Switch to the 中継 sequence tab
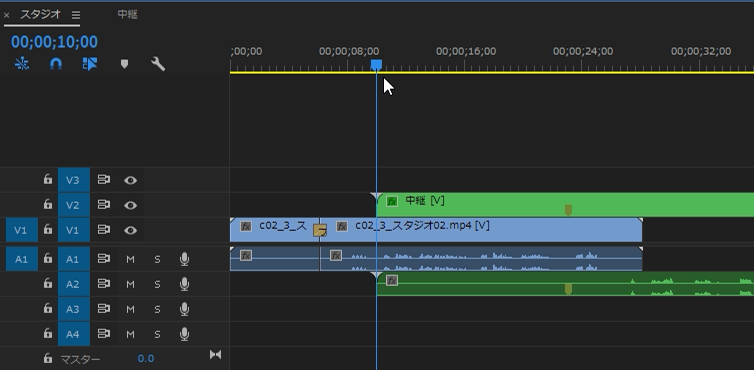This screenshot has height=370, width=754. point(127,14)
